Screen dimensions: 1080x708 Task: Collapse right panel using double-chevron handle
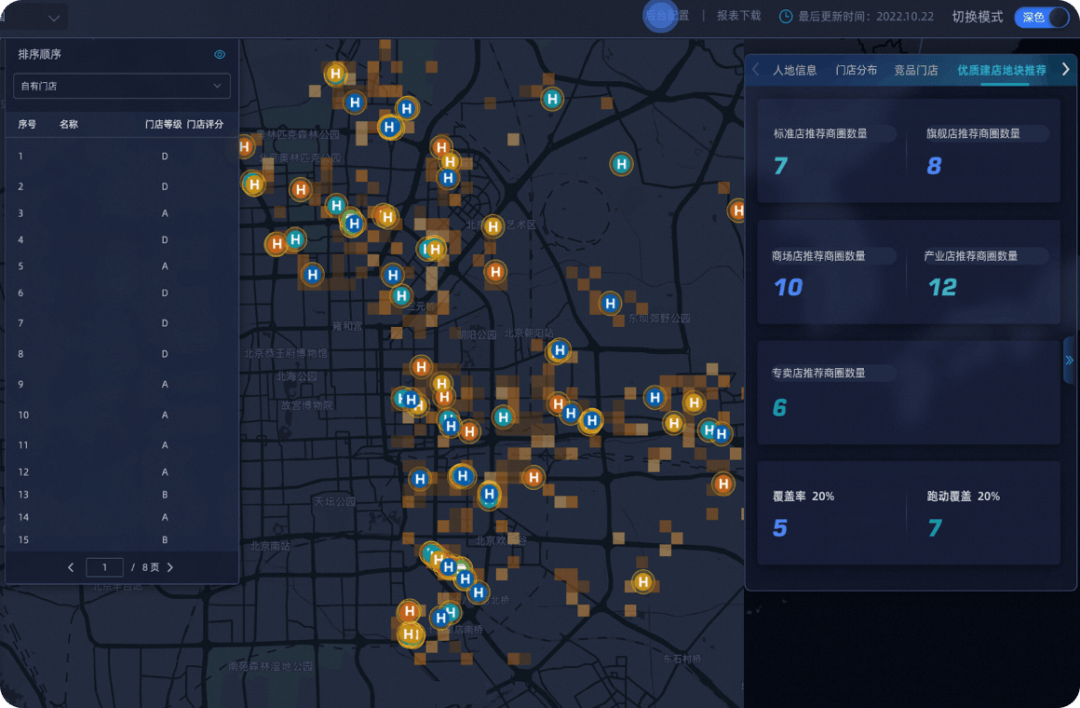click(x=1069, y=360)
